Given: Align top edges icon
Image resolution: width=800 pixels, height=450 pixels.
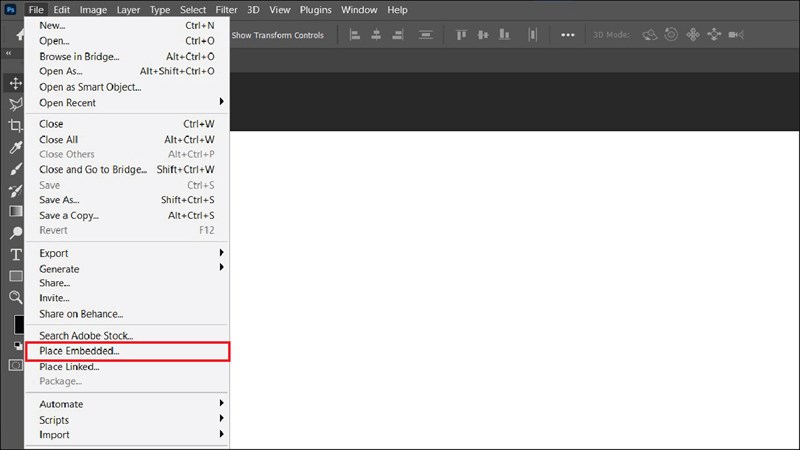Looking at the screenshot, I should point(461,35).
